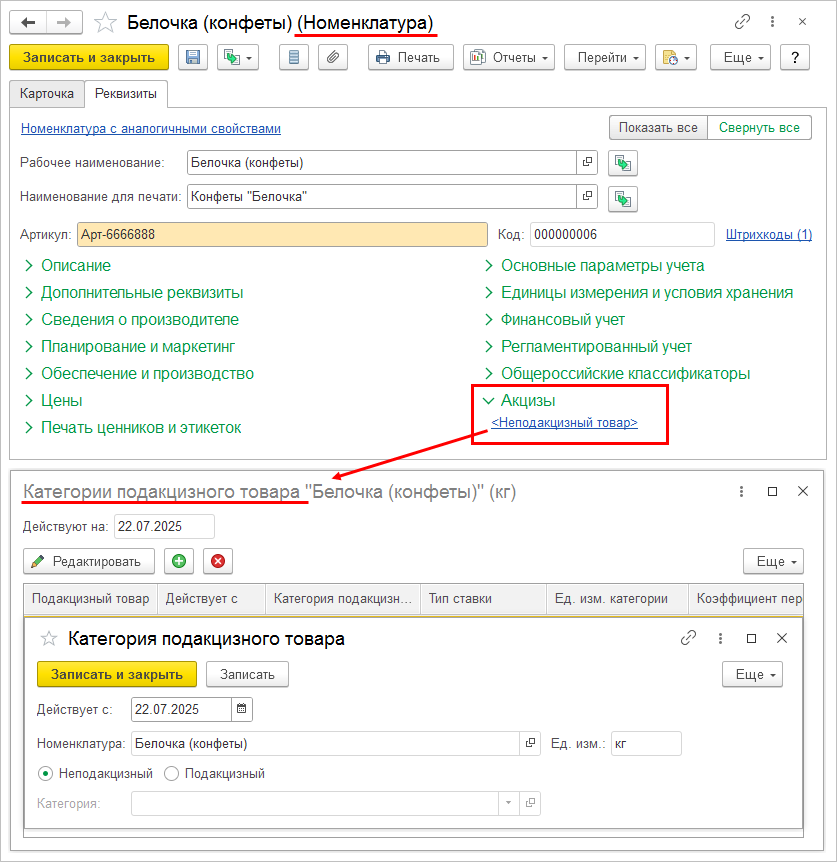The width and height of the screenshot is (837, 862).
Task: Open three-dot menu in Категории подакцизного товара window
Action: 741,491
